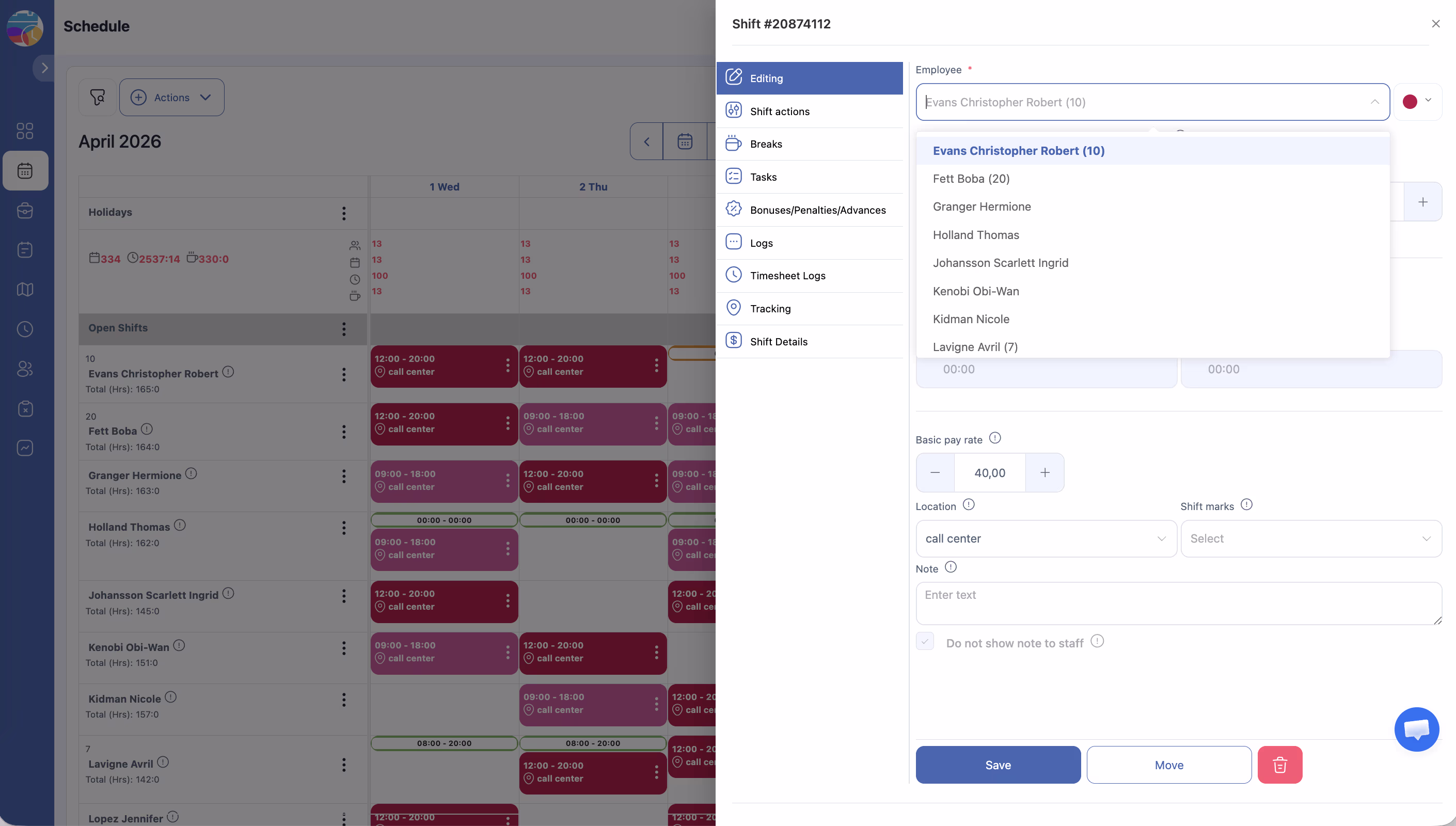Expand the Actions dropdown menu

[172, 98]
